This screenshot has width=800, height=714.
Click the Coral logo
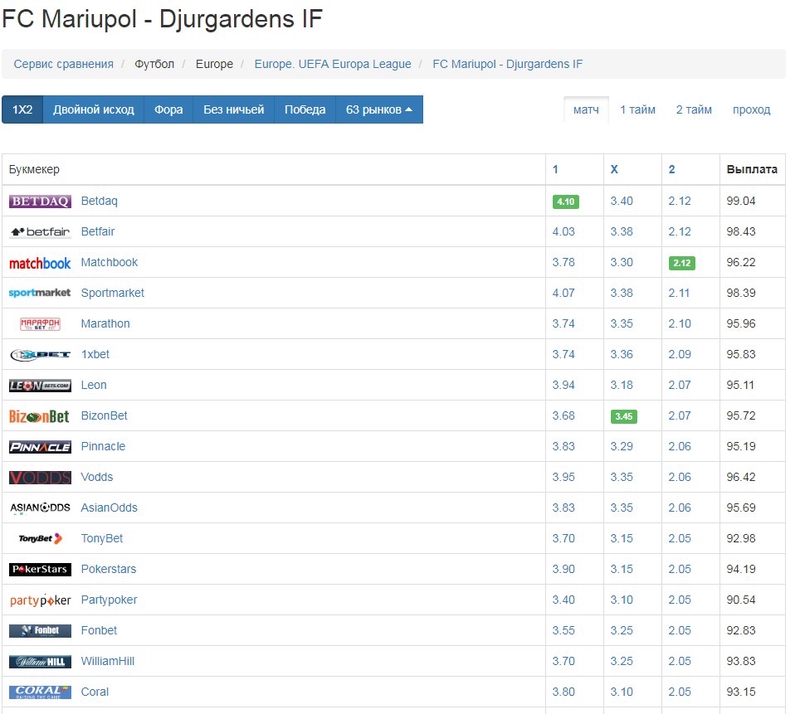click(40, 692)
